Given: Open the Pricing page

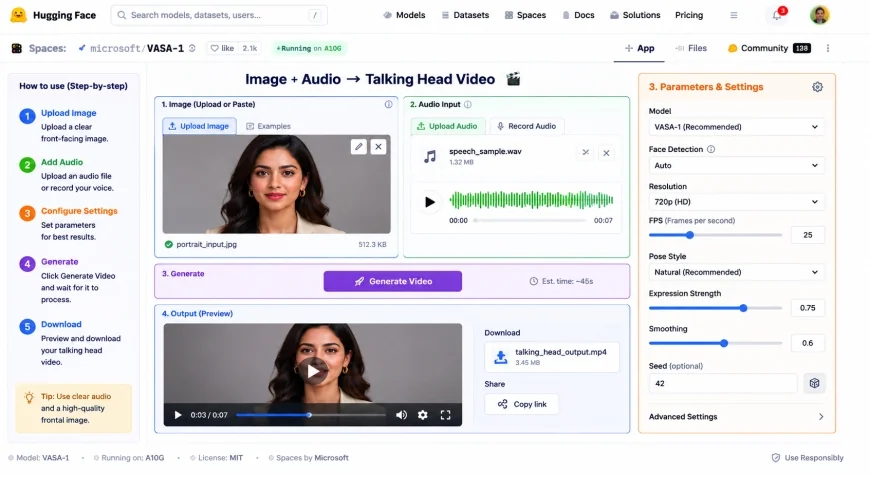Looking at the screenshot, I should click(689, 15).
